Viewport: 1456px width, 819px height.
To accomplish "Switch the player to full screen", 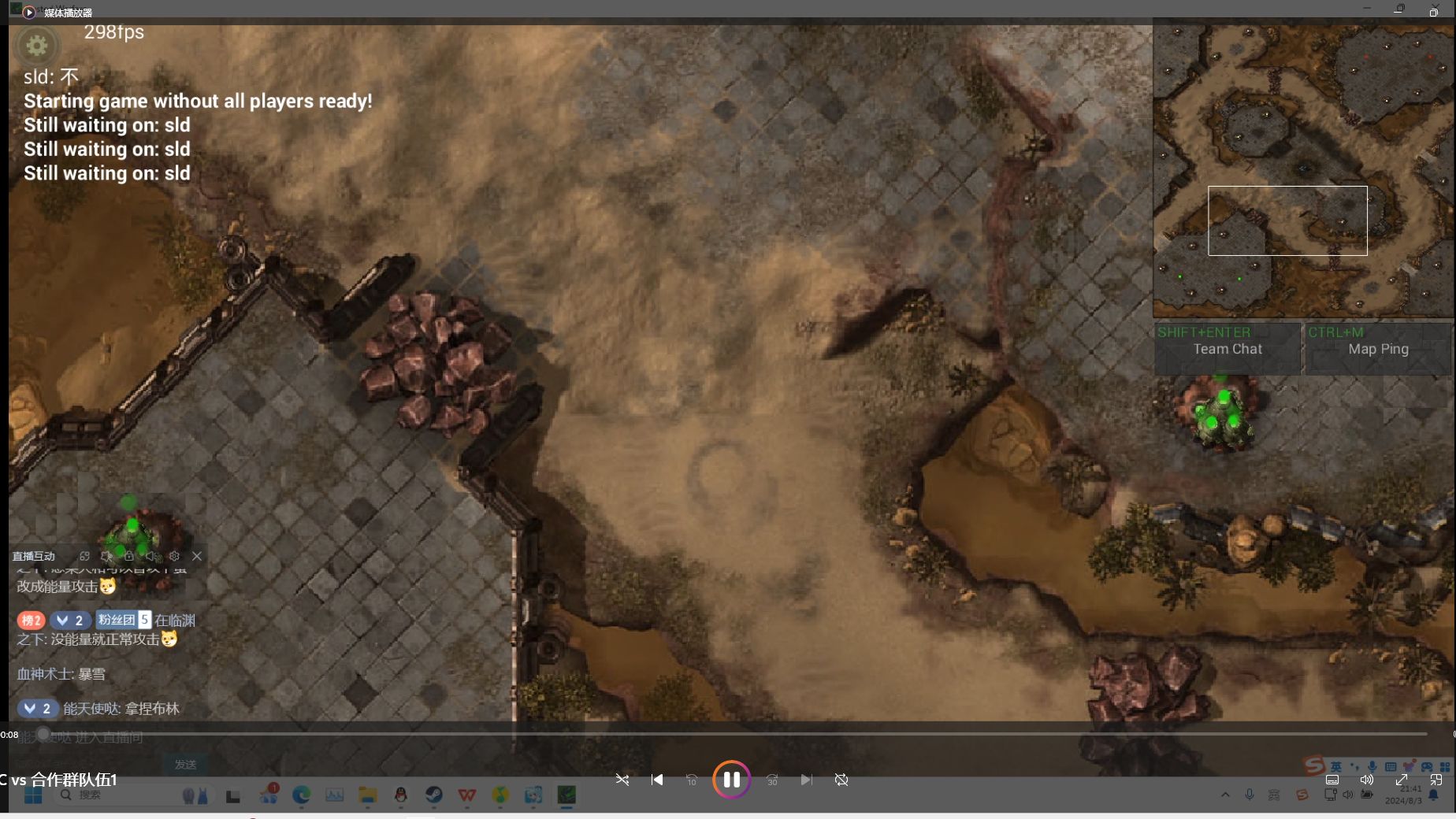I will (x=1402, y=780).
